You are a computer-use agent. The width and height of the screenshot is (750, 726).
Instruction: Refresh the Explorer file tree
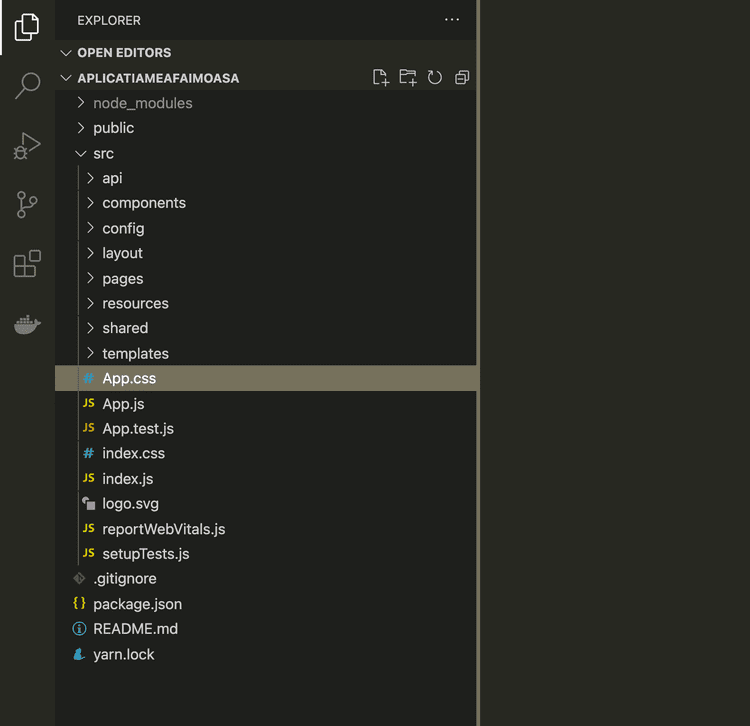click(435, 78)
